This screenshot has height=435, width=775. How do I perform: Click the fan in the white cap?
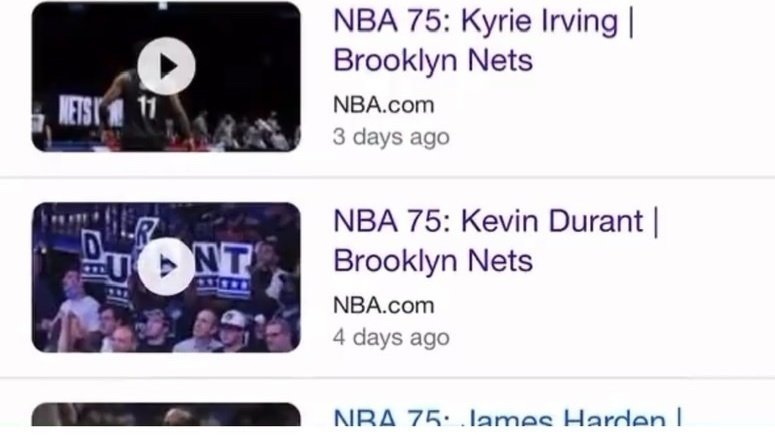pos(232,329)
